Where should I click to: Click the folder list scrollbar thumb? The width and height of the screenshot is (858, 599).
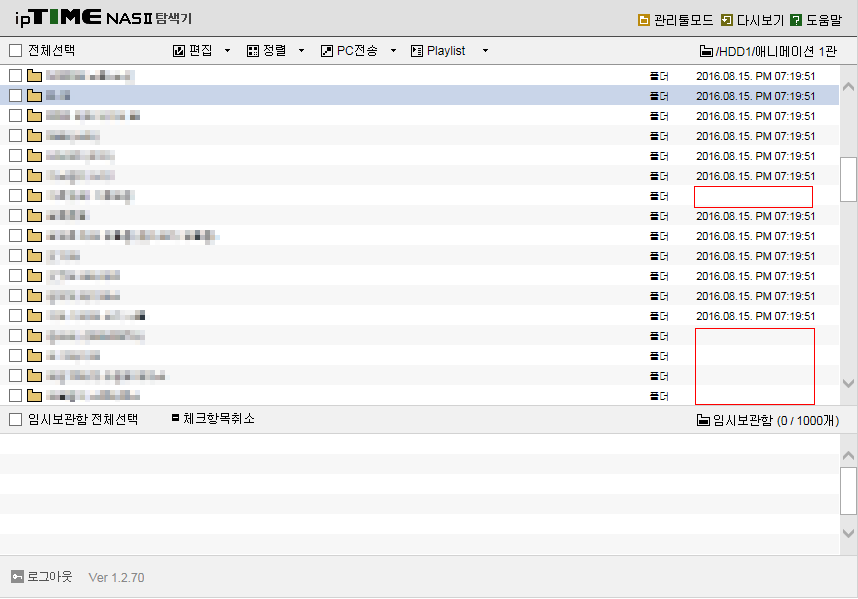[x=849, y=179]
